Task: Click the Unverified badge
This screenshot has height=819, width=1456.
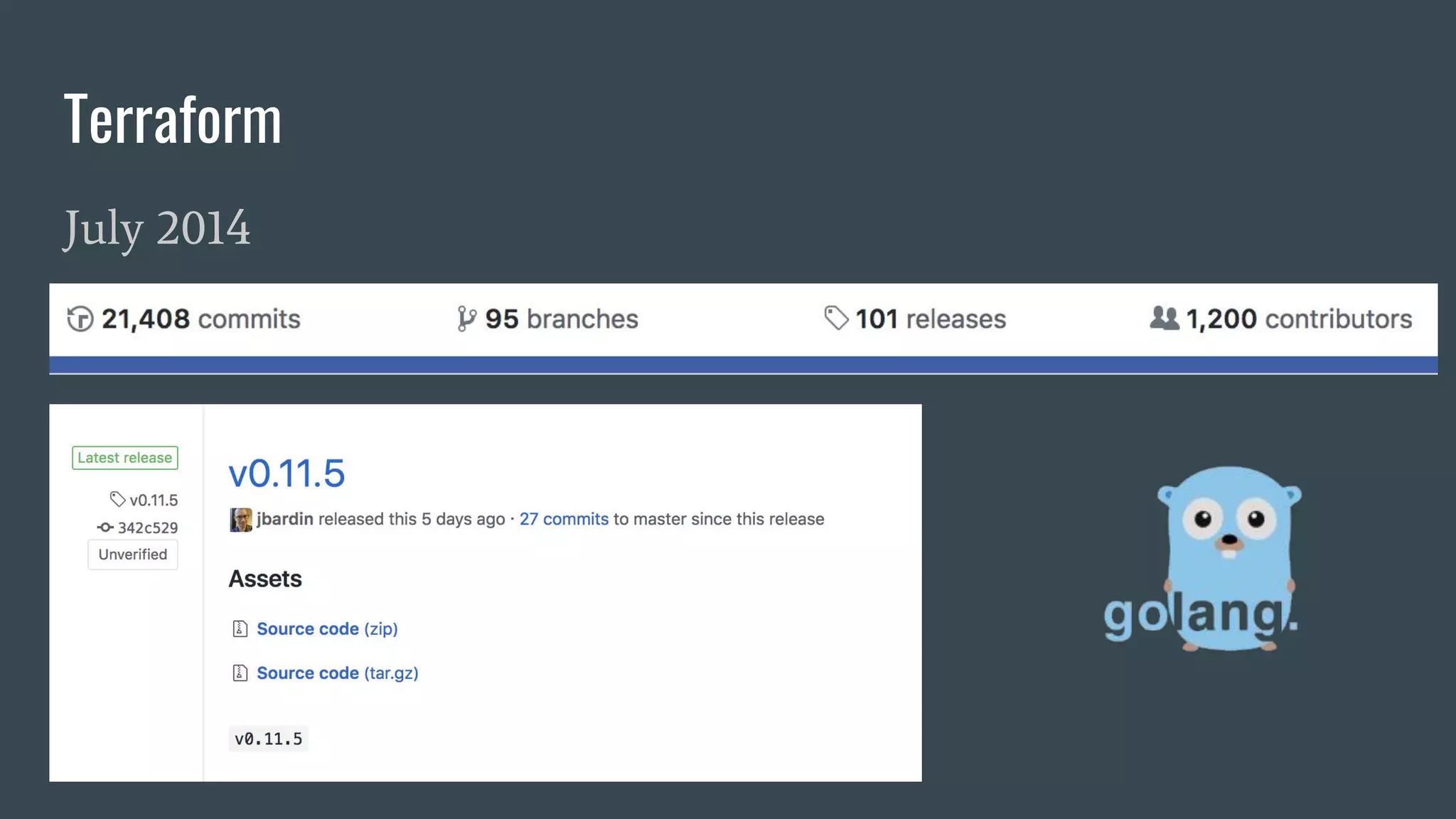Action: [133, 555]
